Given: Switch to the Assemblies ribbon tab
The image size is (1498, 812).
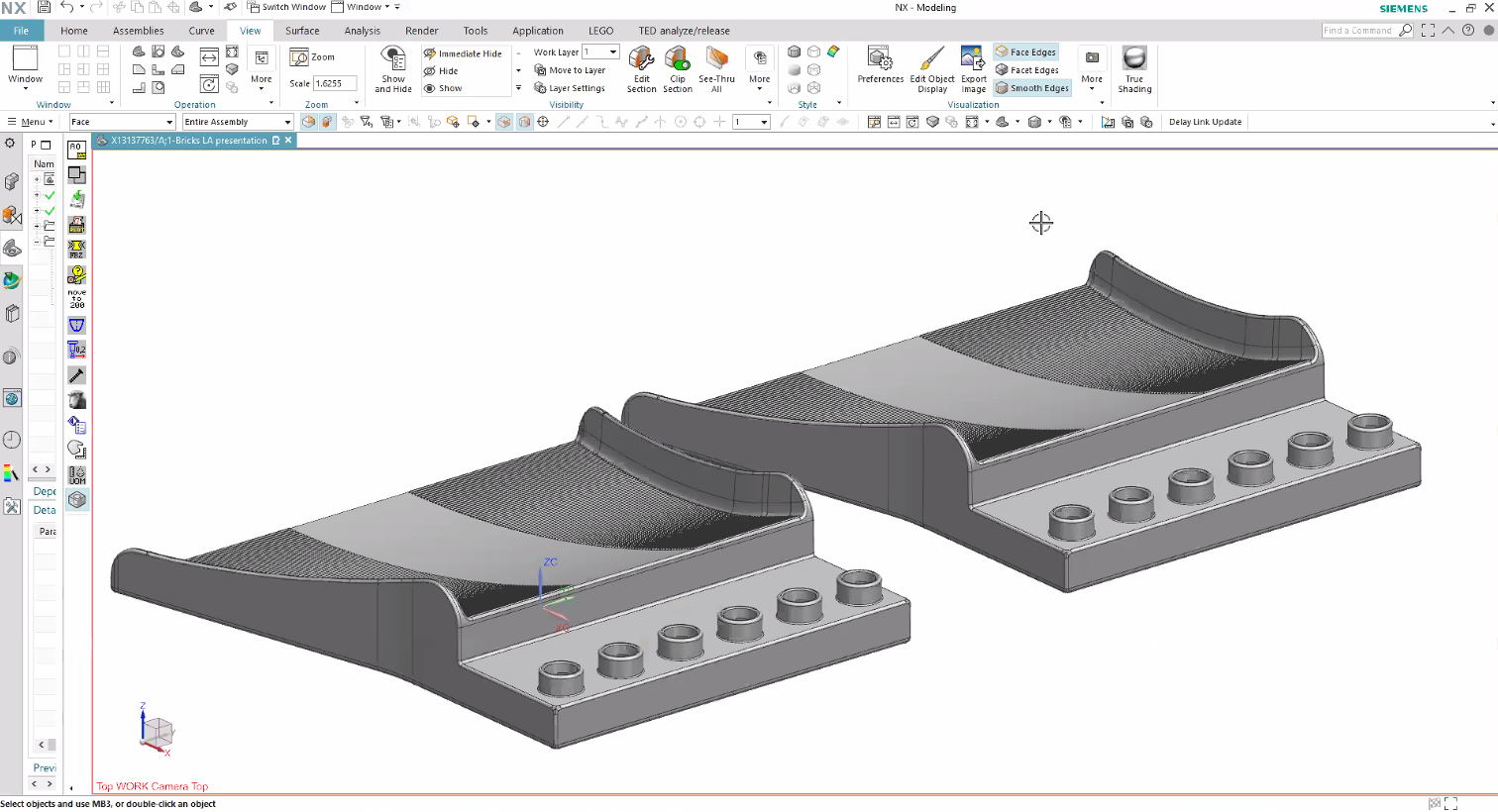Looking at the screenshot, I should 139,31.
